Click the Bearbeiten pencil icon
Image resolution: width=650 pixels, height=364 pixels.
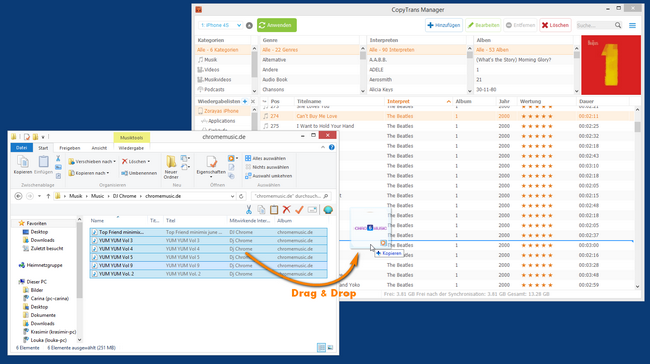coord(471,25)
